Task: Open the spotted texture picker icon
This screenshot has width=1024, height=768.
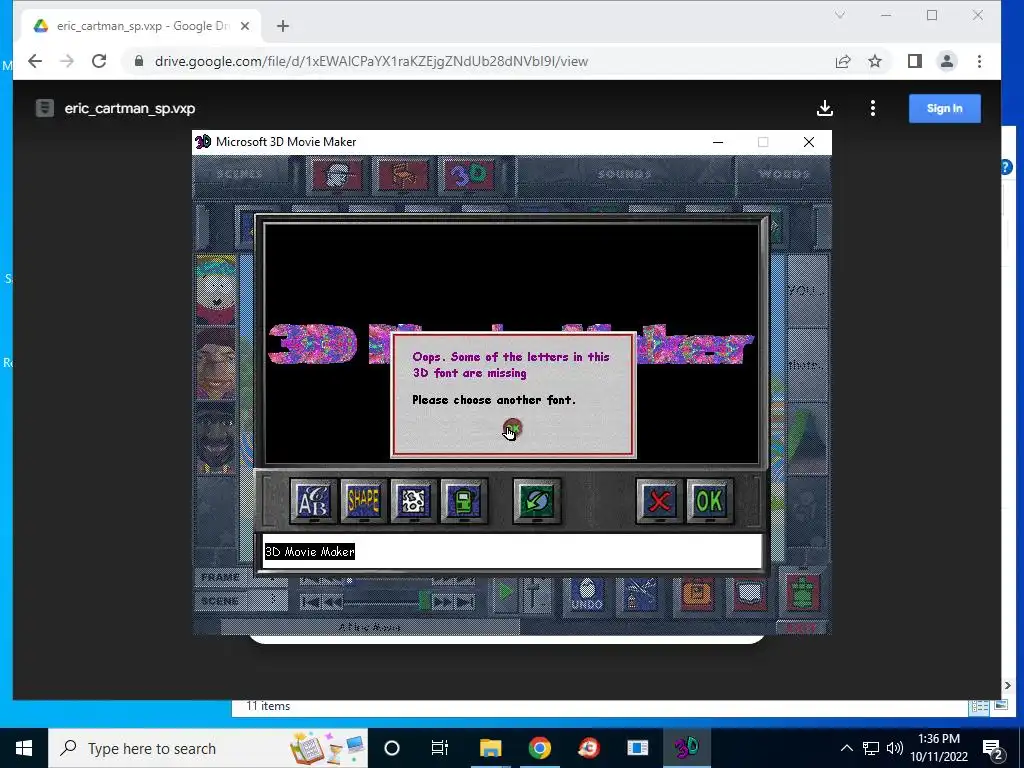Action: pyautogui.click(x=413, y=501)
